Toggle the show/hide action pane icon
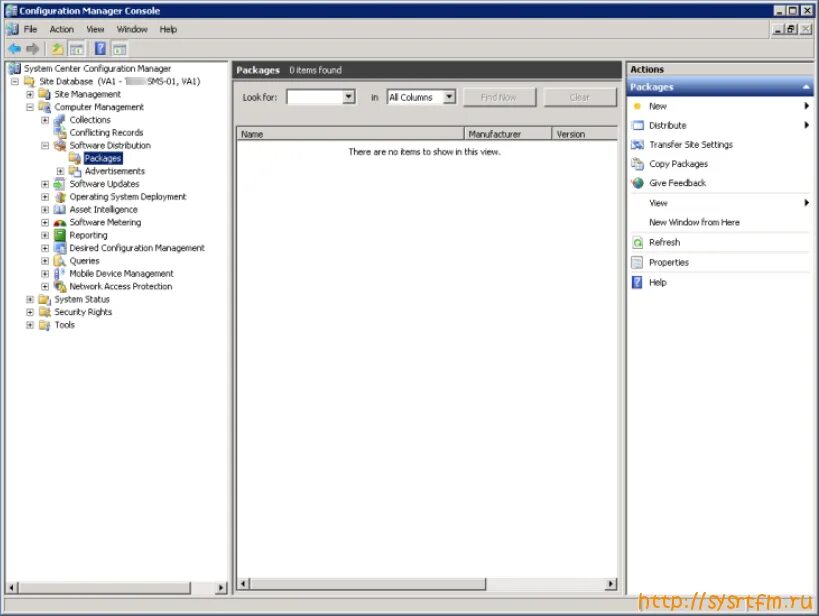 tap(120, 50)
